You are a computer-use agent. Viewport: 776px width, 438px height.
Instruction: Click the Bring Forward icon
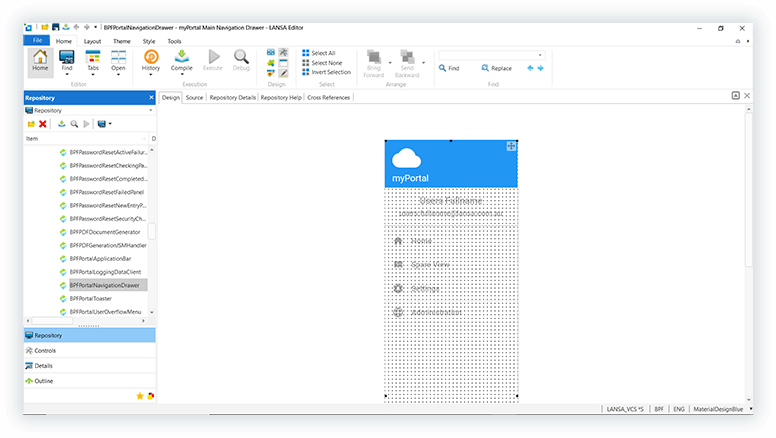[374, 57]
